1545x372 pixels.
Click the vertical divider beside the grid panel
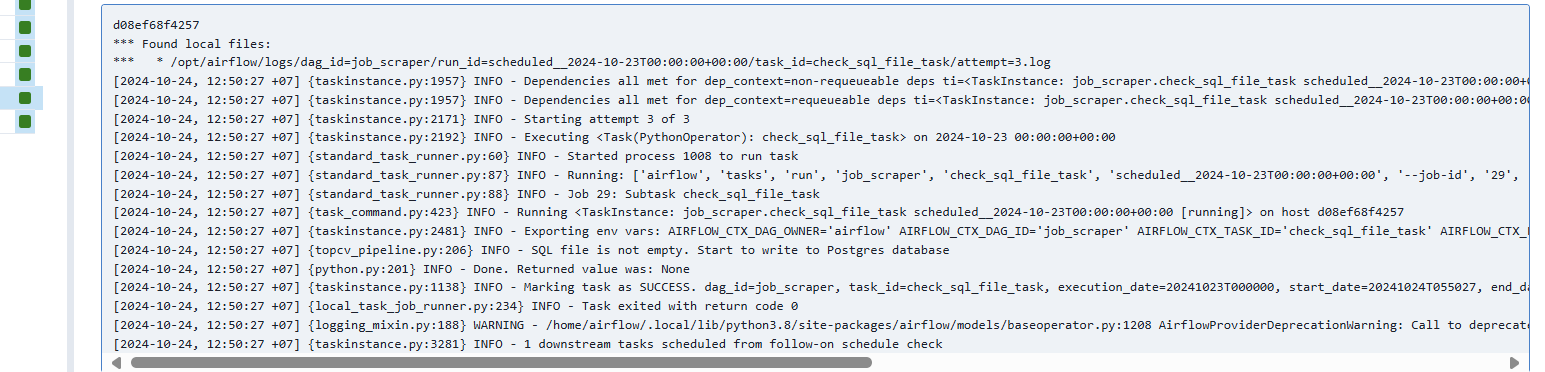70,186
